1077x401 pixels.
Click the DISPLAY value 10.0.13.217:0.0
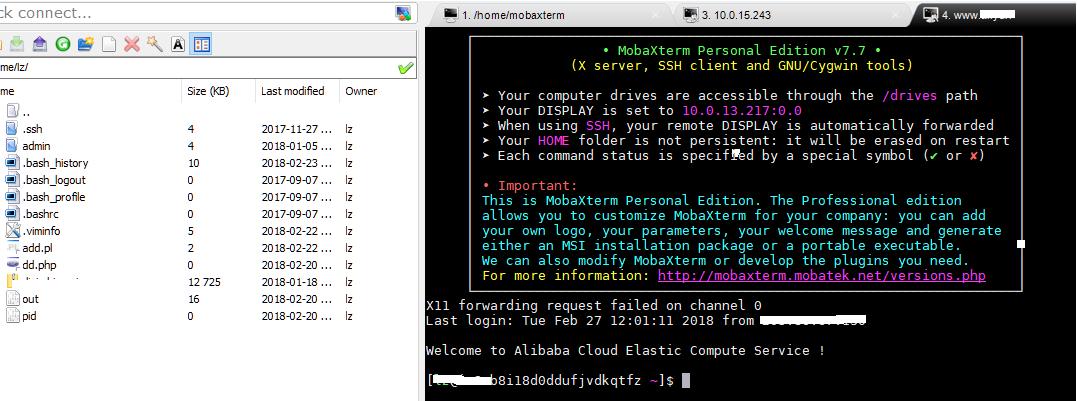point(742,111)
